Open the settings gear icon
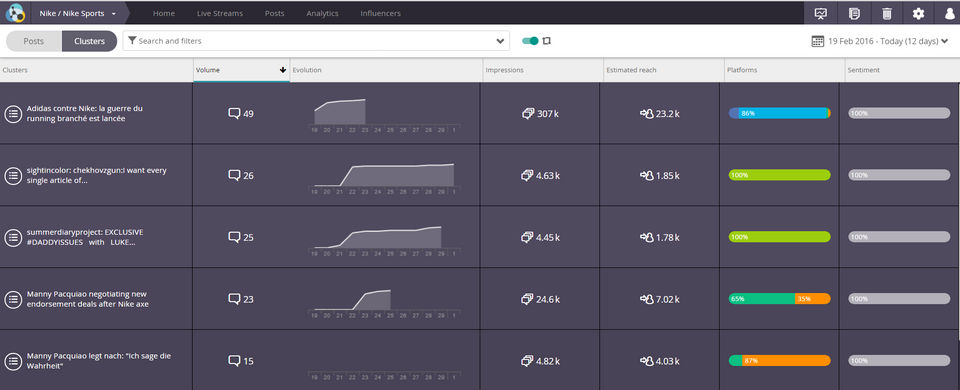The height and width of the screenshot is (390, 960). tap(918, 13)
